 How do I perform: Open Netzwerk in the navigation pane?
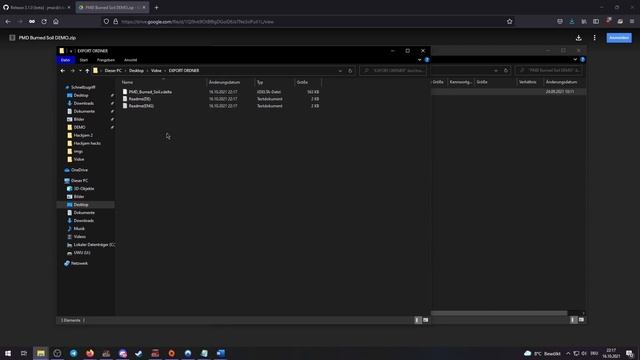click(x=79, y=263)
